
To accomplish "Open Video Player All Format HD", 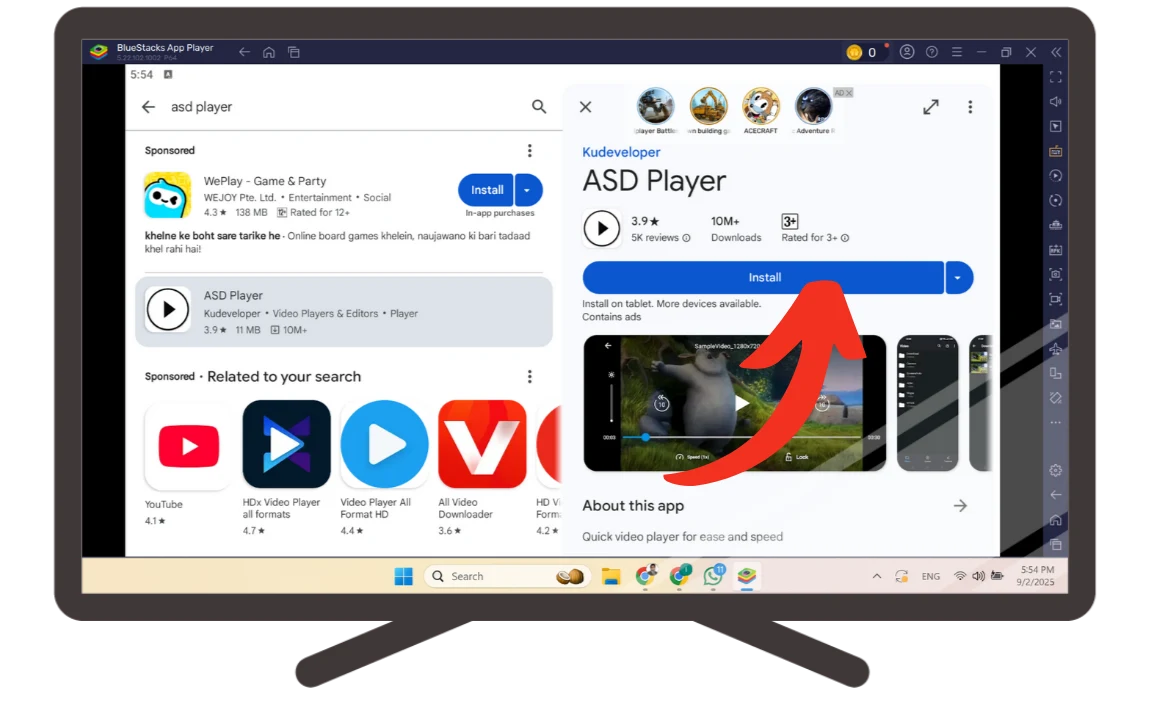I will (x=384, y=444).
